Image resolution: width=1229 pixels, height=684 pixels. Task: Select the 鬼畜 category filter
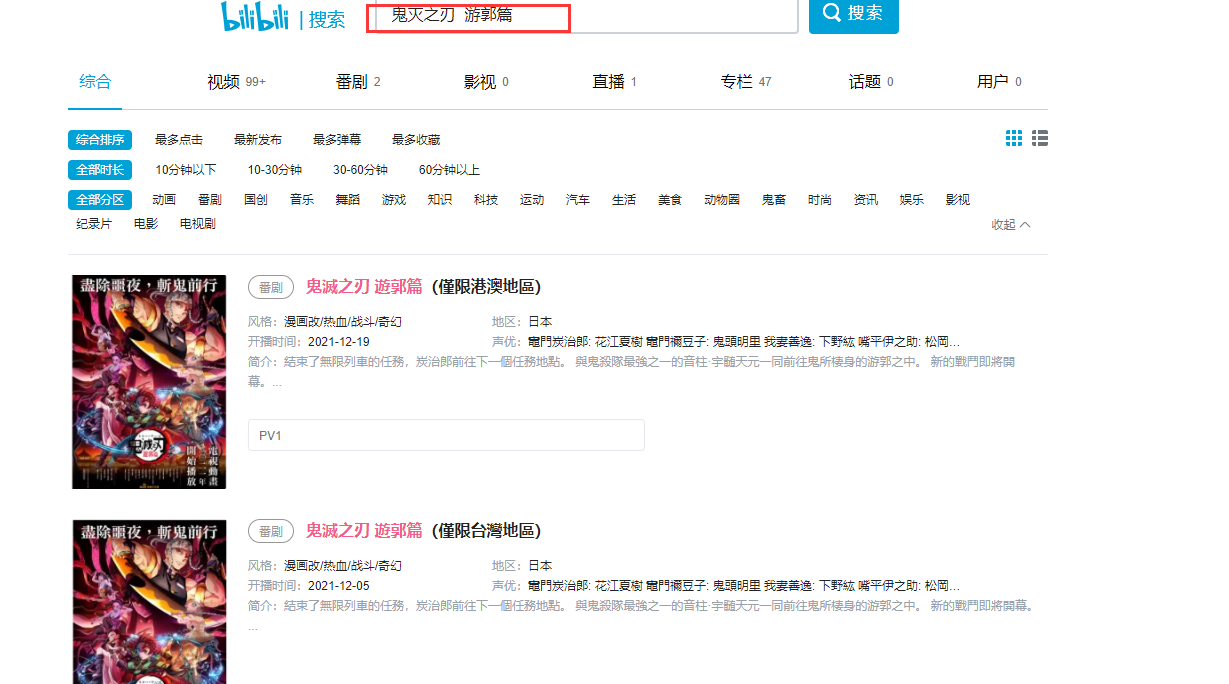774,200
